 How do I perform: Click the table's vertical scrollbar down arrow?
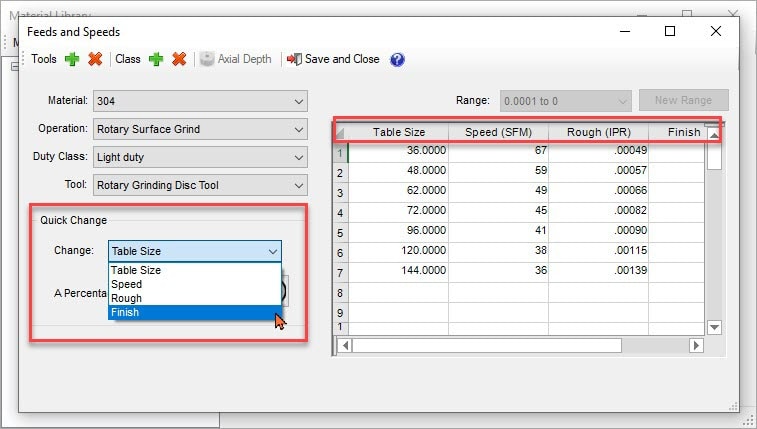click(x=714, y=327)
